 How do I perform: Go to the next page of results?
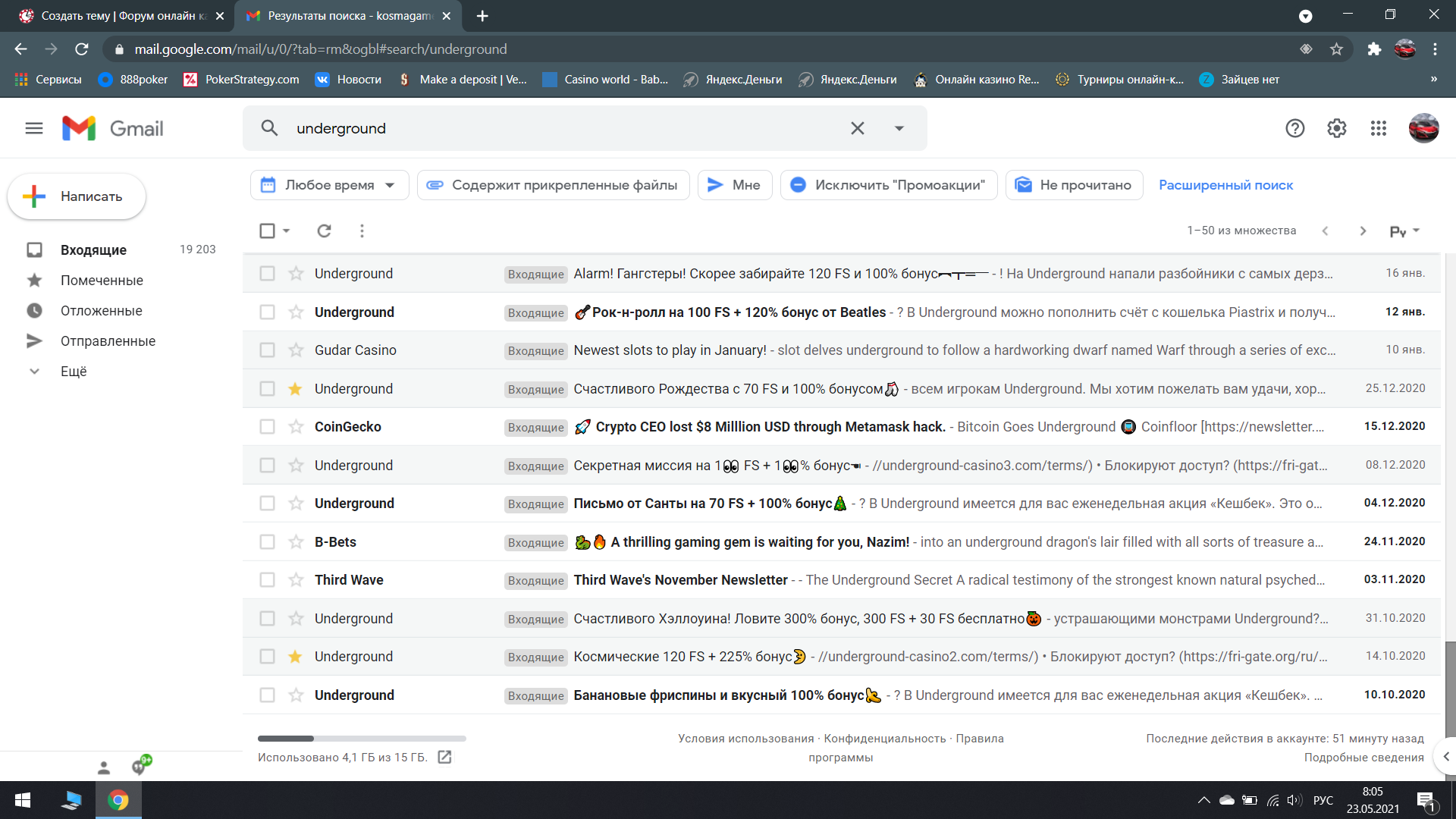[1363, 231]
